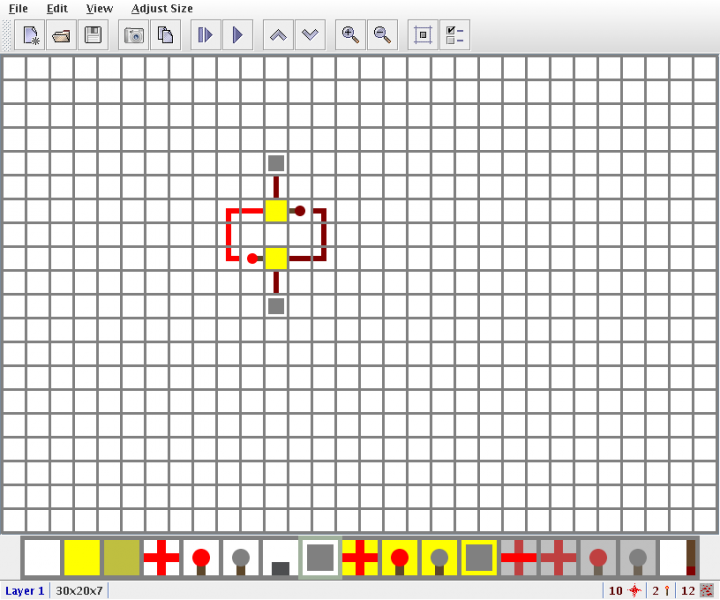The image size is (720, 600).
Task: Select the white-bordered gray square tile
Action: click(x=320, y=557)
